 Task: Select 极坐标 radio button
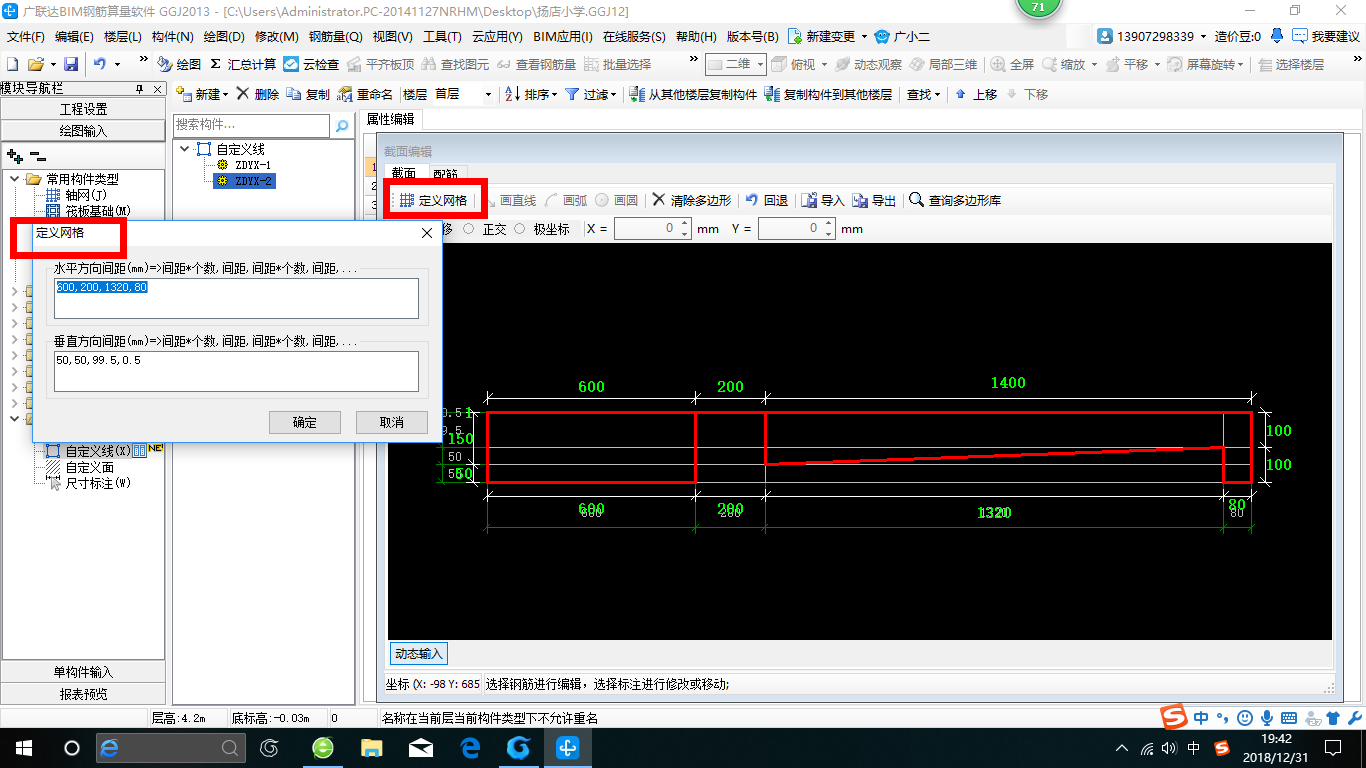point(520,229)
